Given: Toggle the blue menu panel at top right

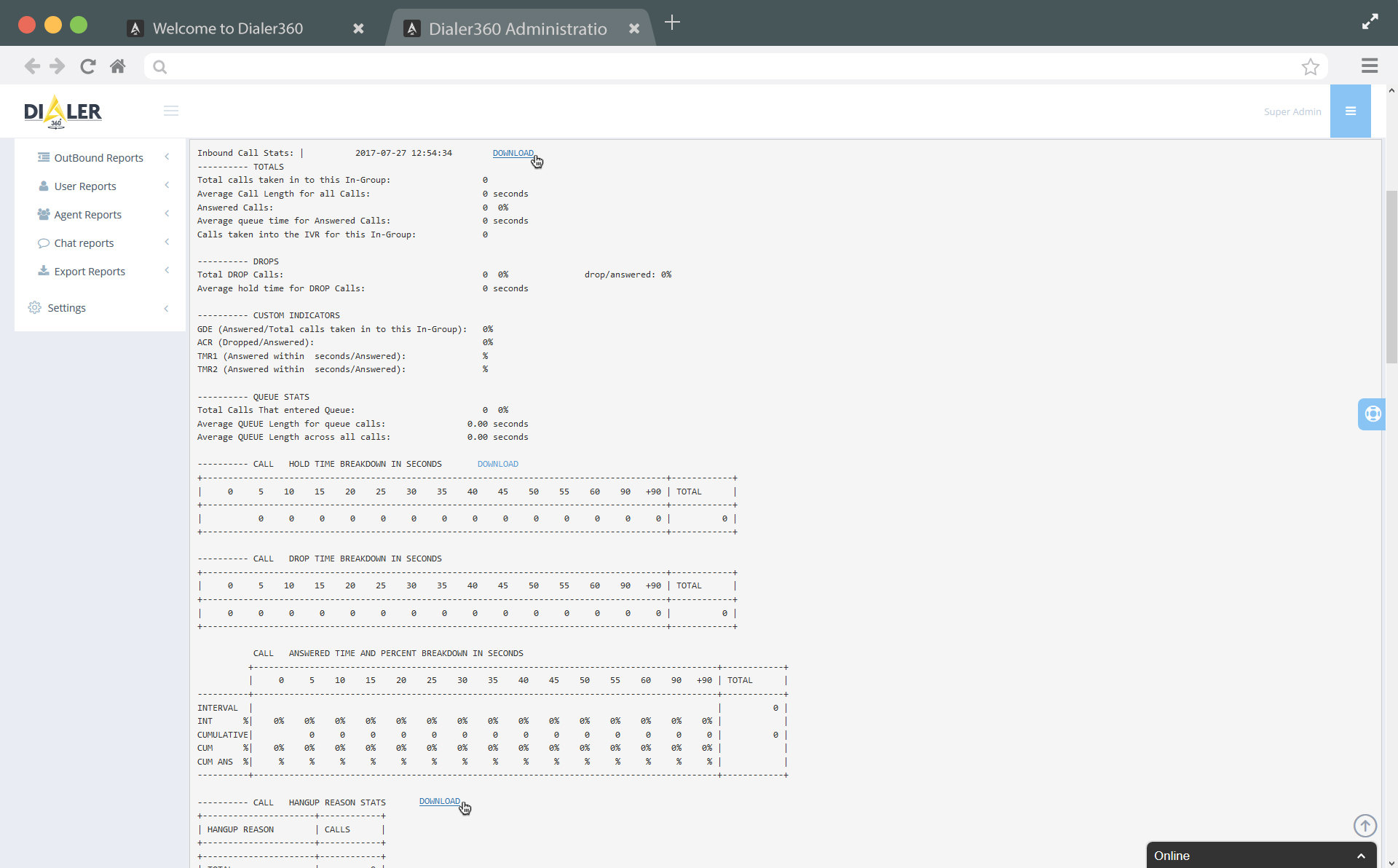Looking at the screenshot, I should tap(1351, 111).
